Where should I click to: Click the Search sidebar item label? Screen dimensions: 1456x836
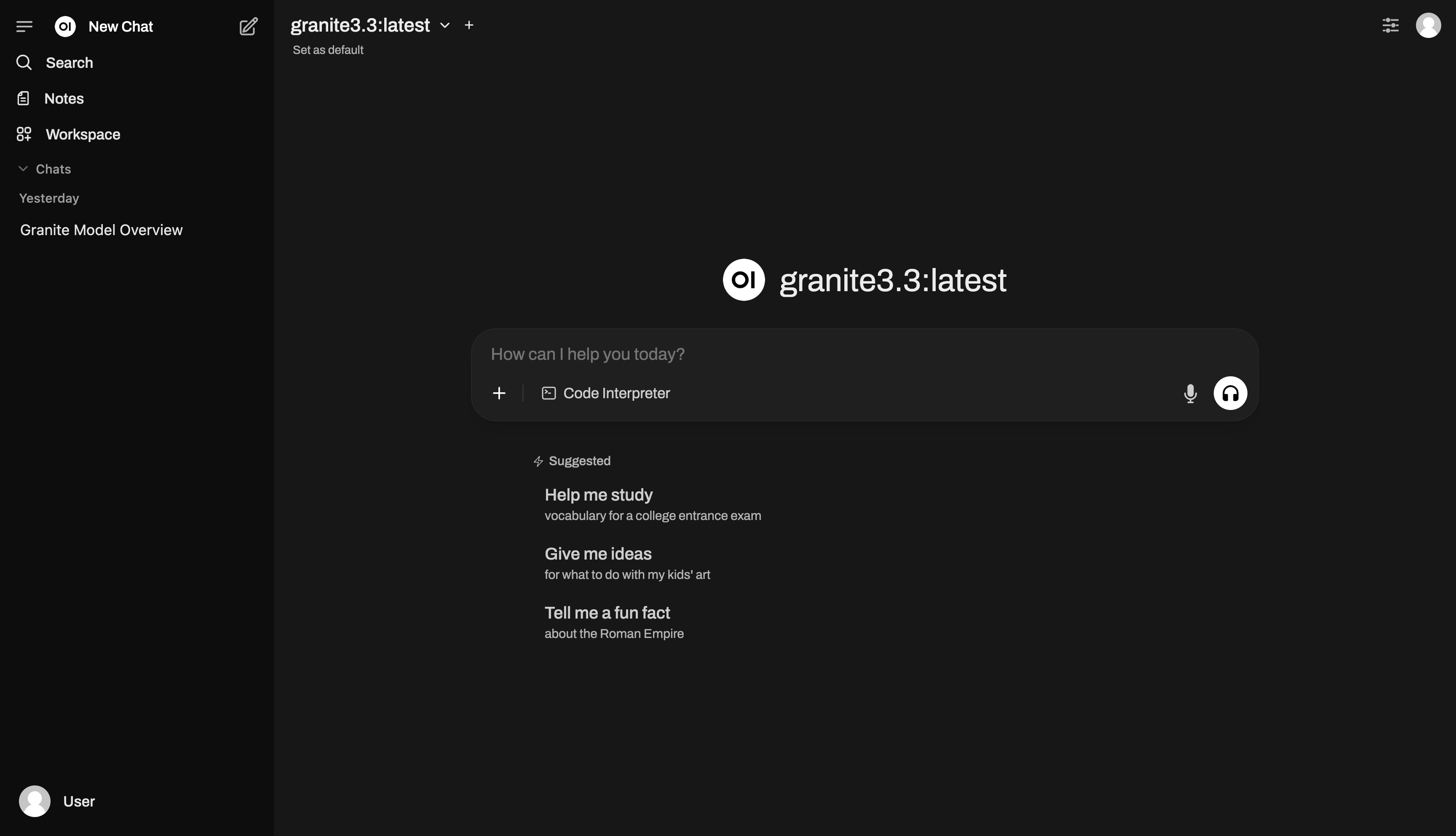click(70, 63)
